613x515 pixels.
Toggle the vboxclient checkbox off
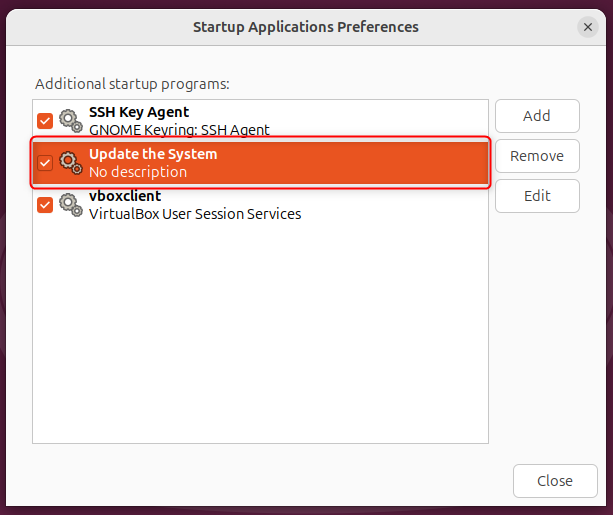click(x=45, y=205)
